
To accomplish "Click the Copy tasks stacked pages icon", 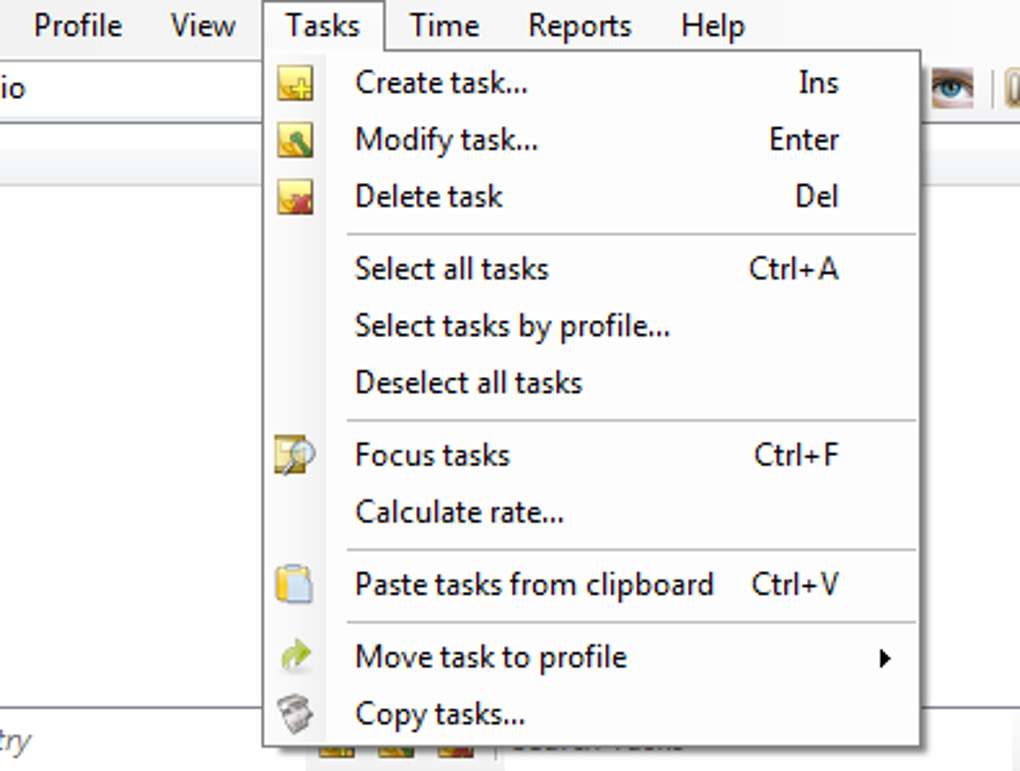I will coord(295,714).
